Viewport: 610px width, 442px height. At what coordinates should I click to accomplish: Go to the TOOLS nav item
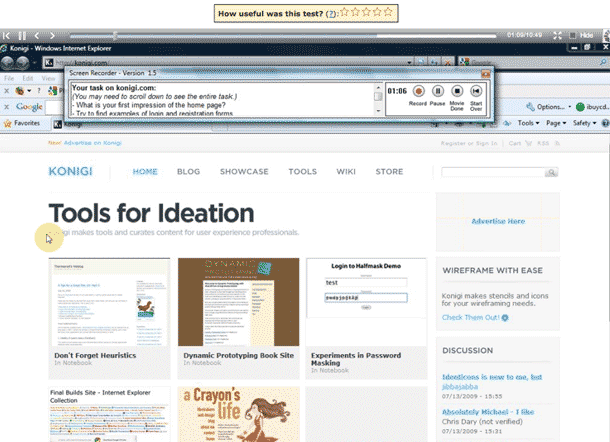tap(303, 172)
